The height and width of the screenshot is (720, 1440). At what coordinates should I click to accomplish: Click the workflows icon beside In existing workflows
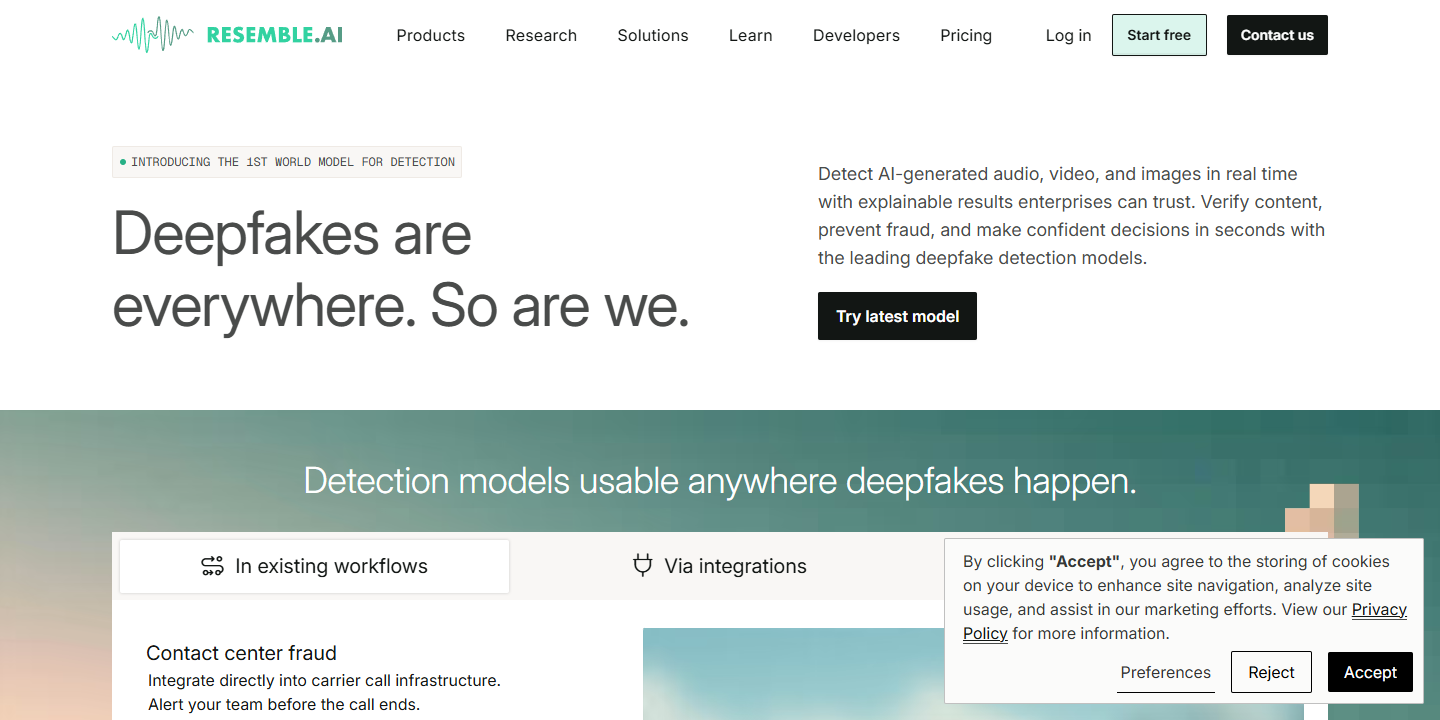click(212, 566)
